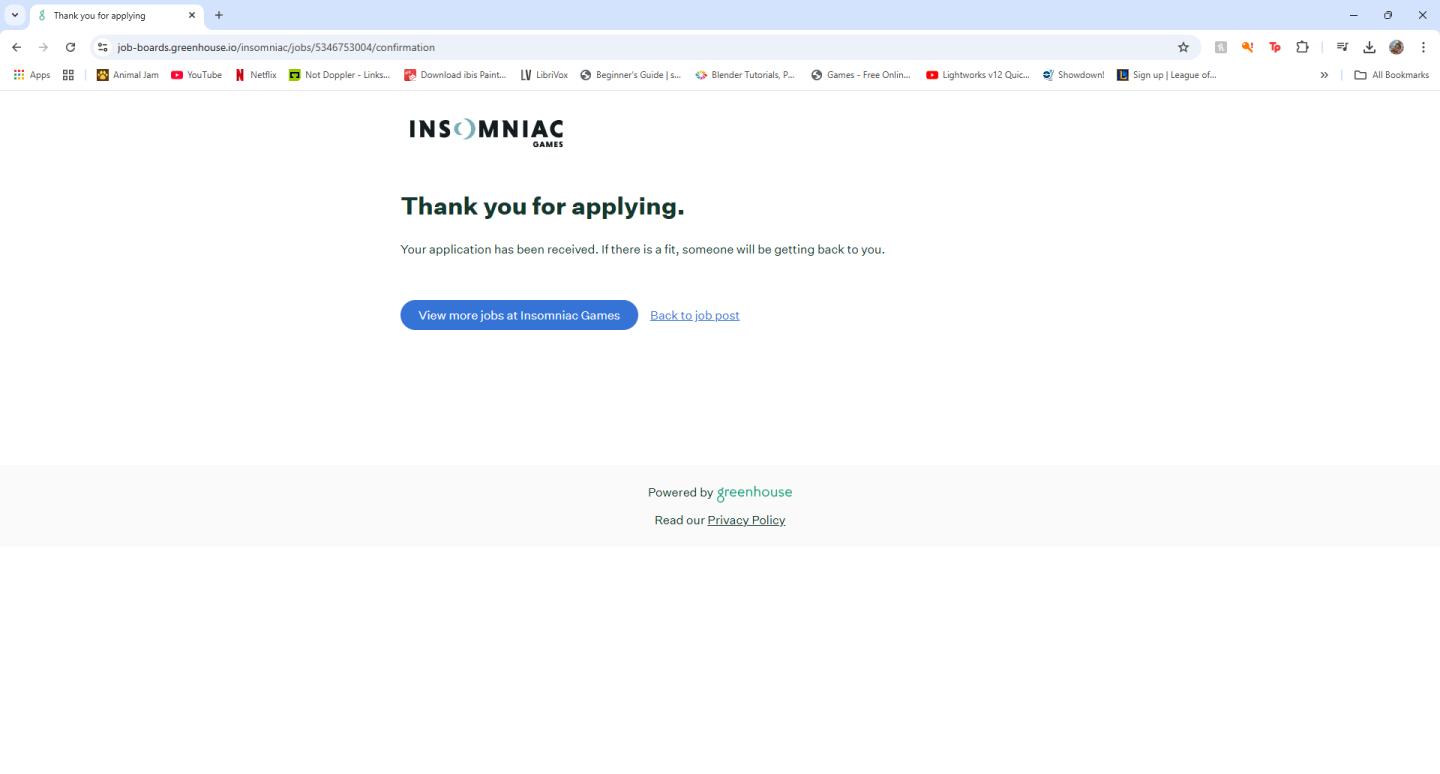
Task: Open the orange key extension icon
Action: [1247, 47]
